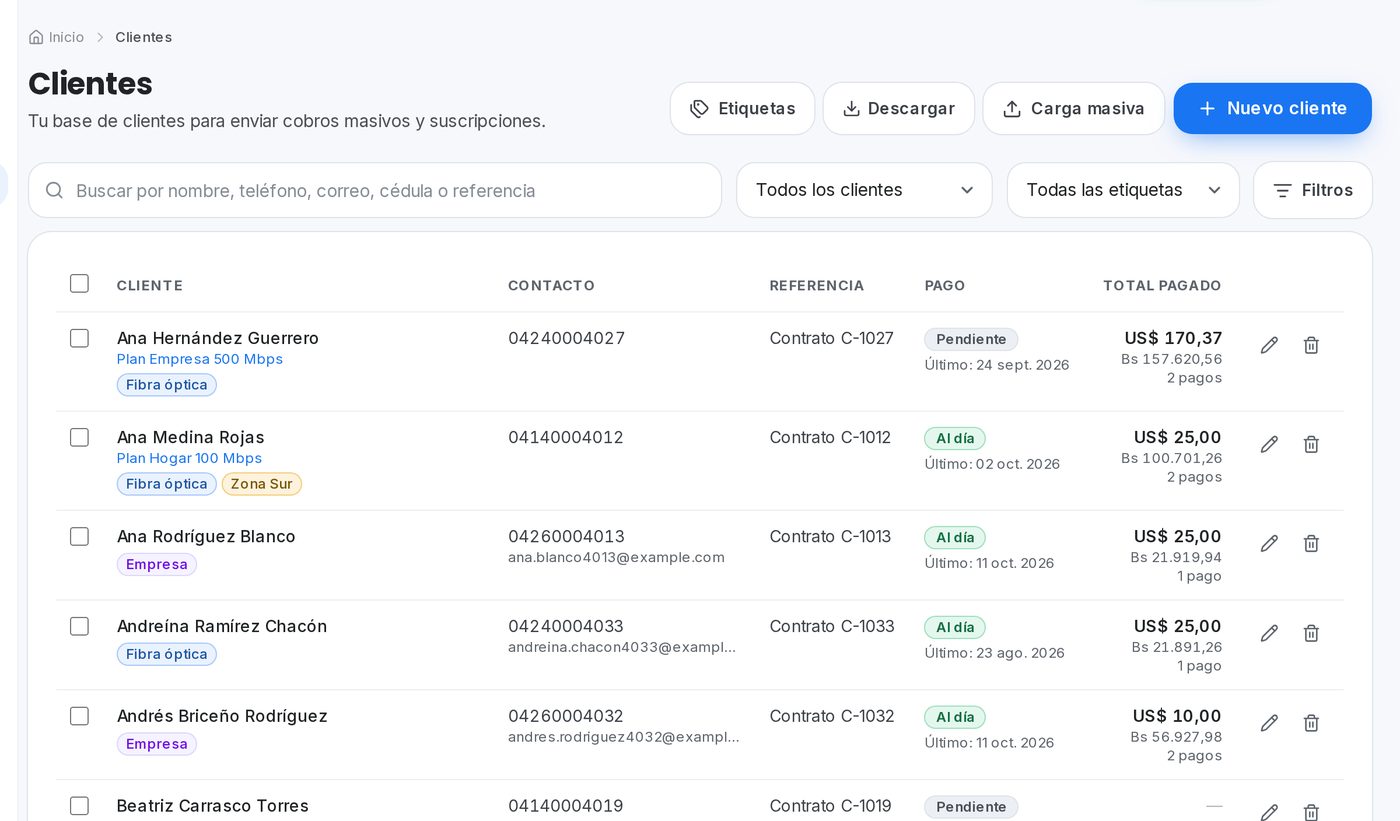1400x821 pixels.
Task: Edit Andreína Ramírez Chacón record
Action: 1269,633
